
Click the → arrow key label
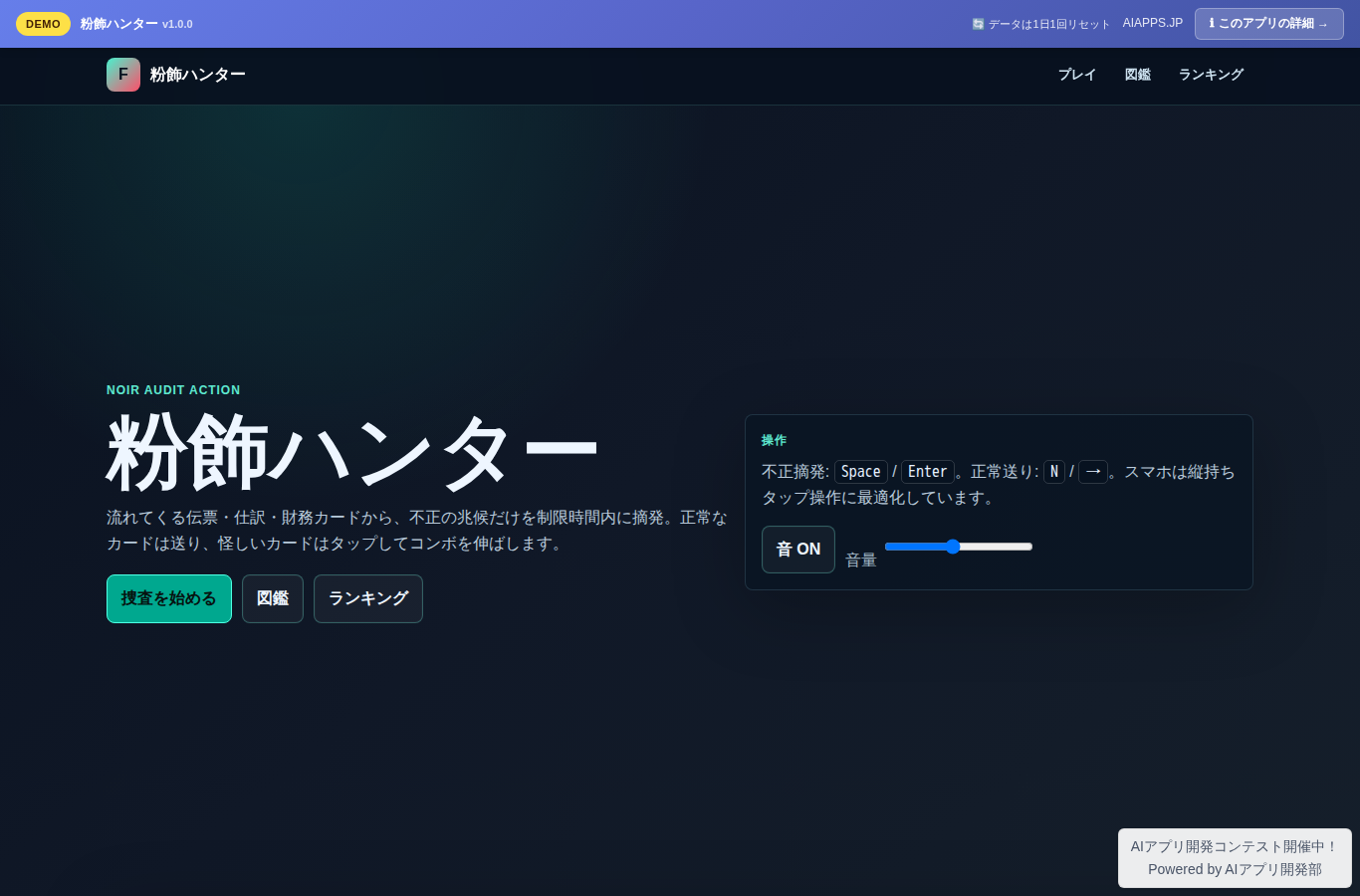1093,472
